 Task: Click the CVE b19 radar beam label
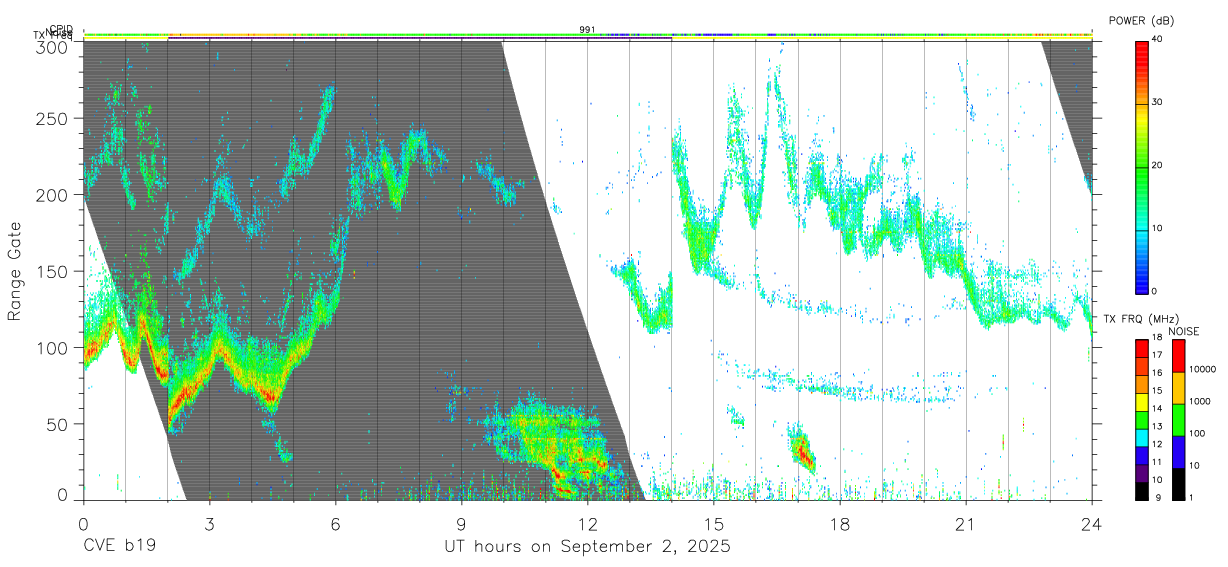tap(119, 547)
